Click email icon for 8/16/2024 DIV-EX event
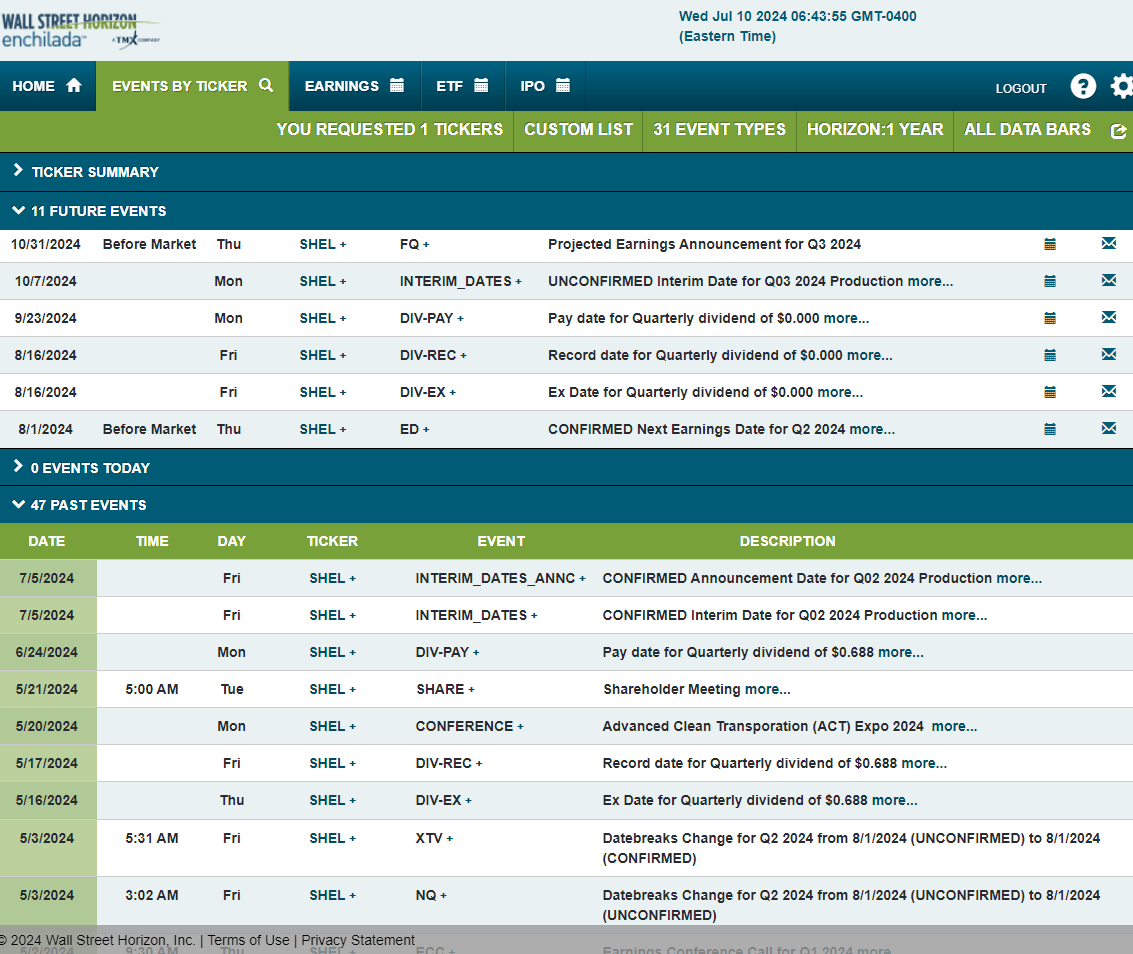 click(x=1108, y=392)
